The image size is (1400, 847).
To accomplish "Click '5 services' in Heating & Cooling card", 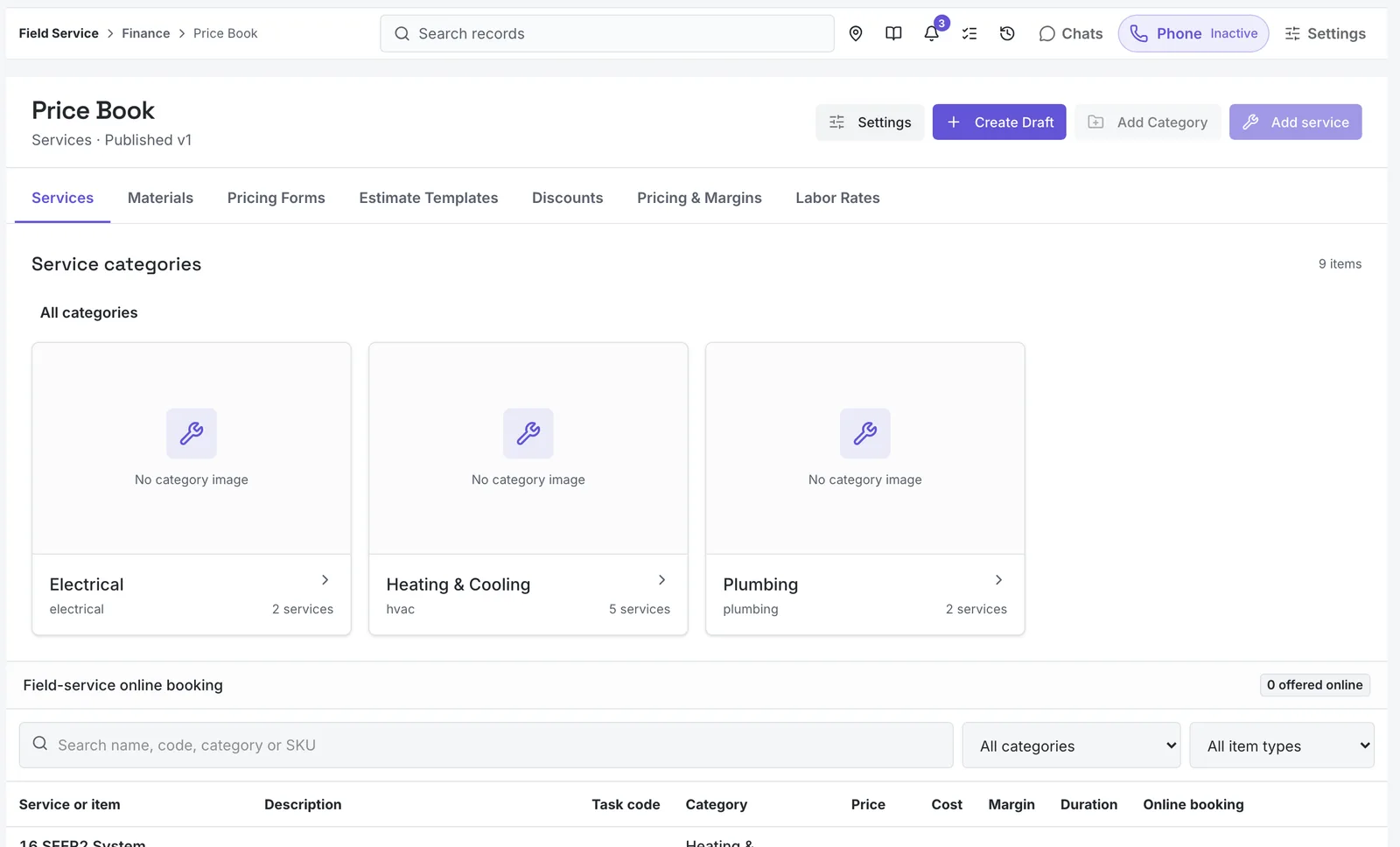I will click(x=640, y=609).
